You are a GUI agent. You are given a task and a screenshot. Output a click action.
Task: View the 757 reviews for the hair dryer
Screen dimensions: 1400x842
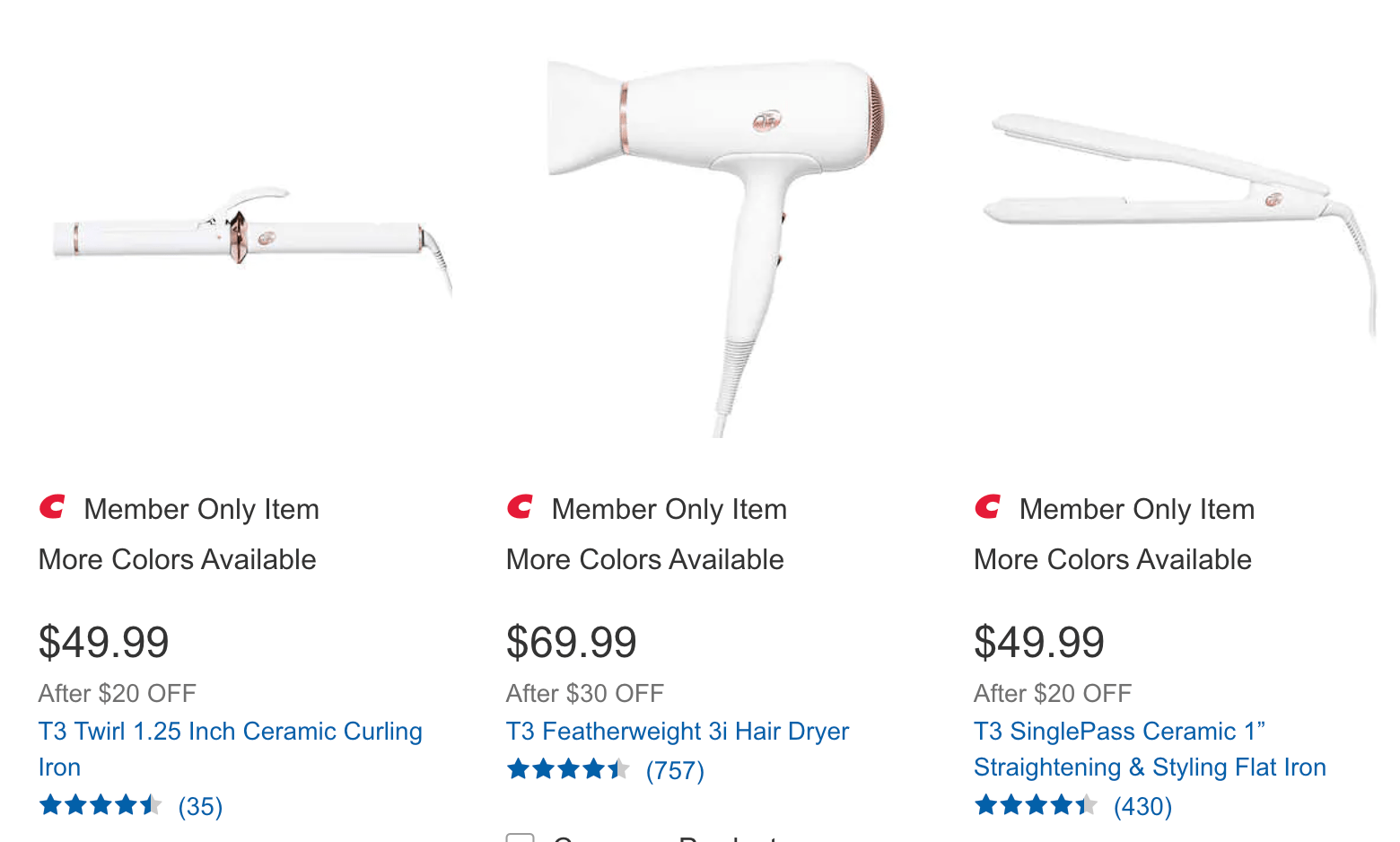click(x=674, y=769)
